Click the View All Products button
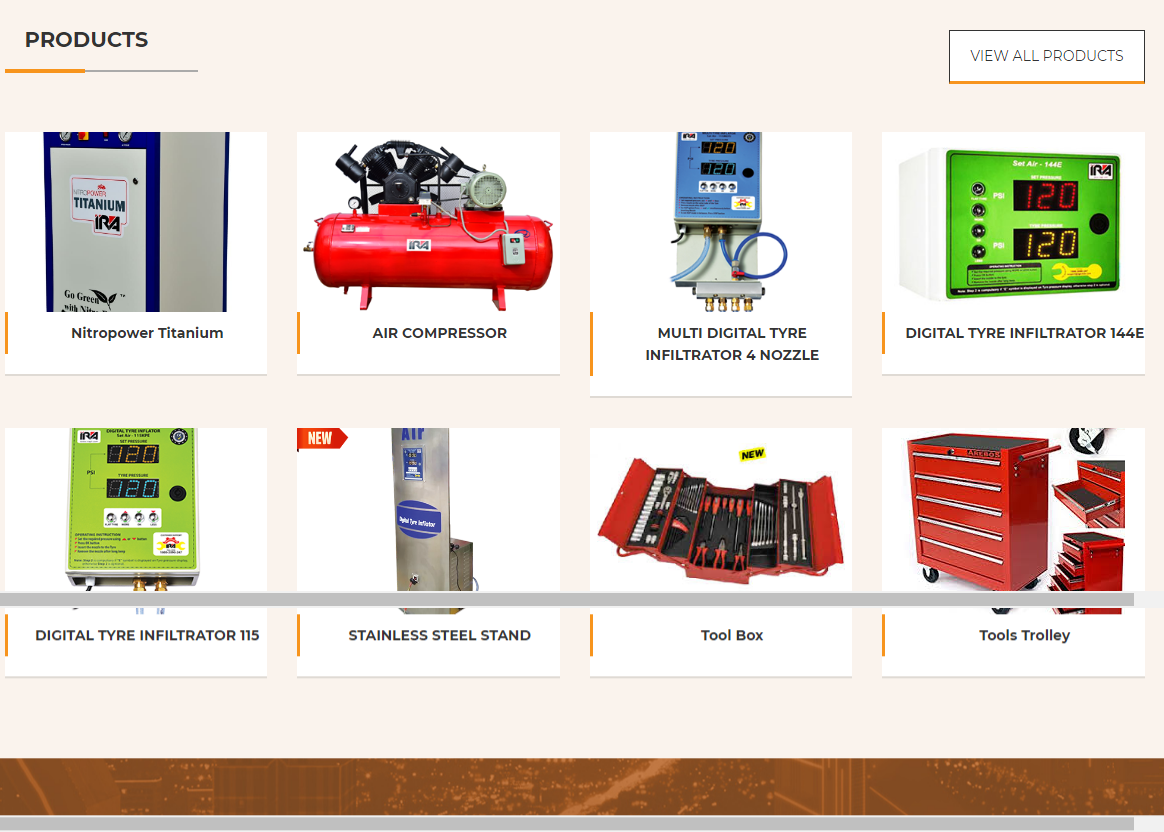Image resolution: width=1164 pixels, height=832 pixels. point(1046,56)
